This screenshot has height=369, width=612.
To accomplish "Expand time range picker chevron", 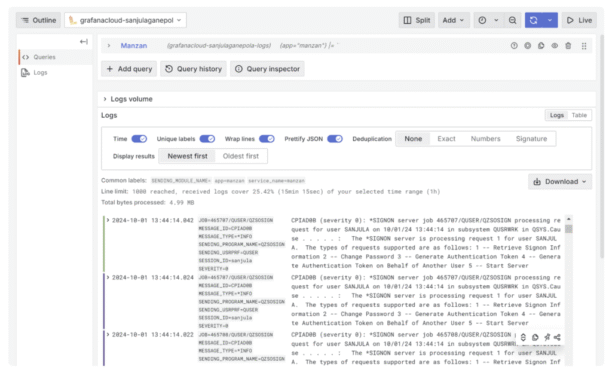I will click(x=496, y=20).
